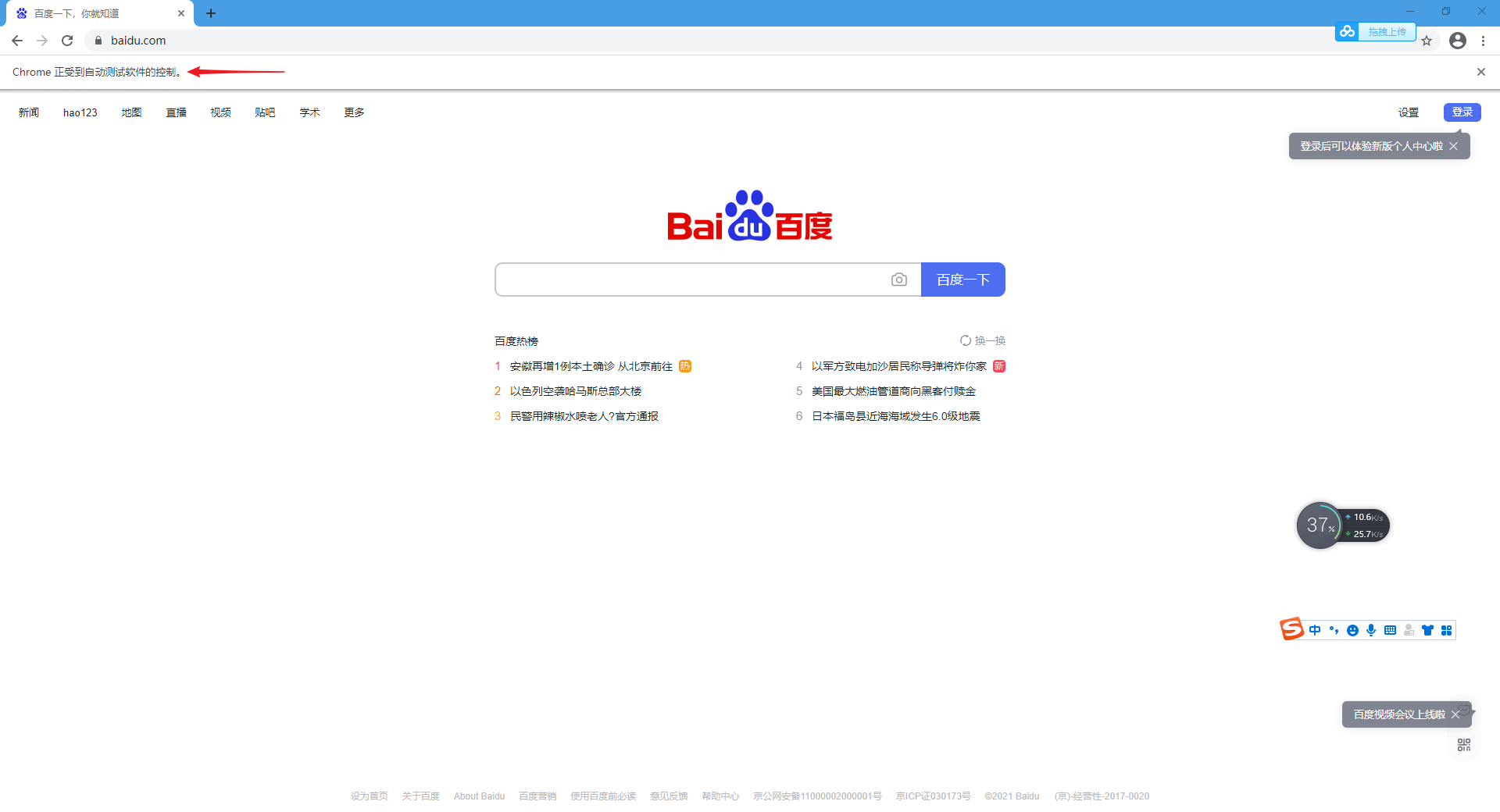Click the 37% memory floating widget
Viewport: 1500px width, 812px height.
(x=1320, y=525)
